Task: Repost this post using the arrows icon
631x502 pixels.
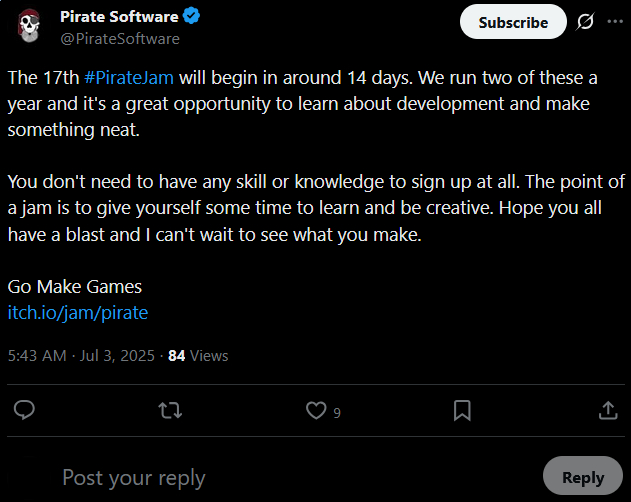Action: 170,410
